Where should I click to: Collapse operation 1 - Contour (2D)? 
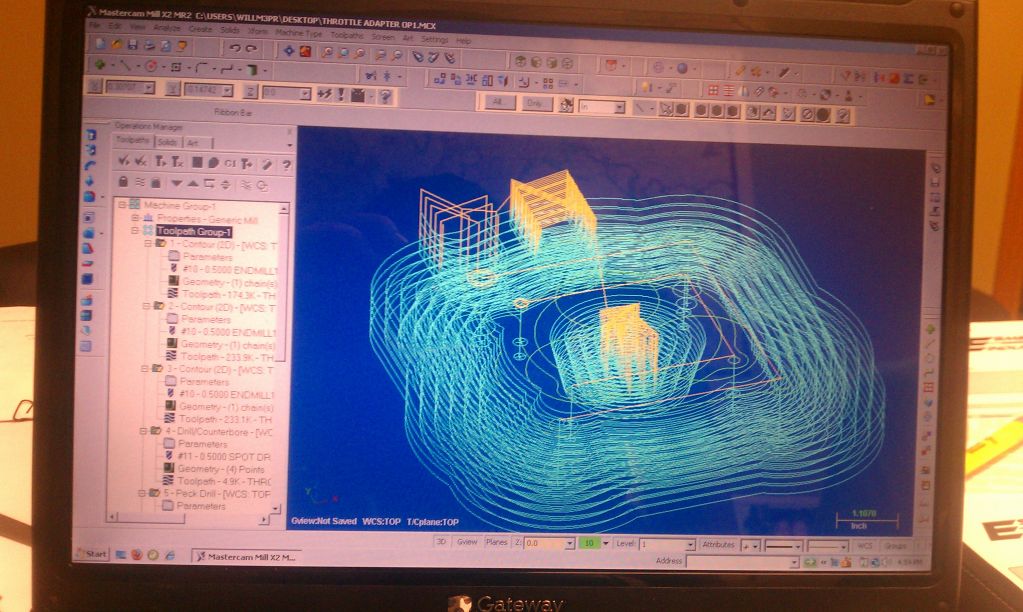(147, 243)
